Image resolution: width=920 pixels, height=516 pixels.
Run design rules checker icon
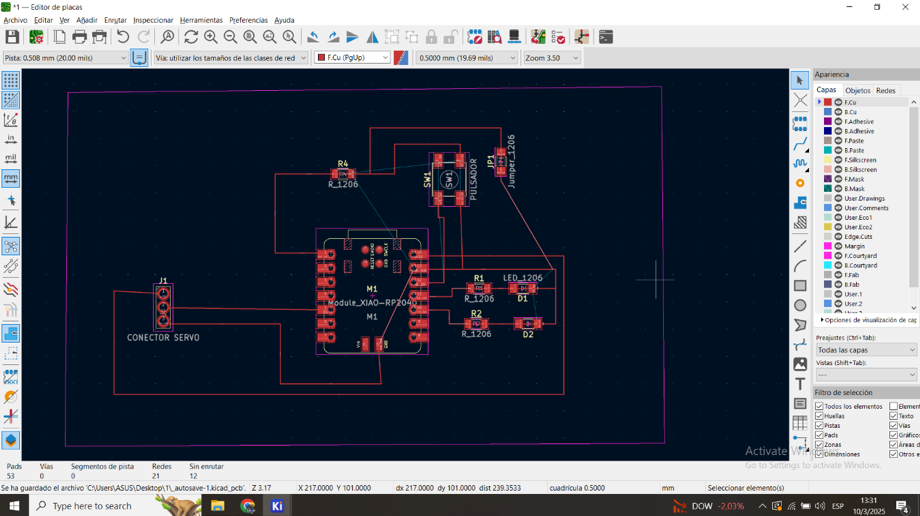tap(558, 37)
